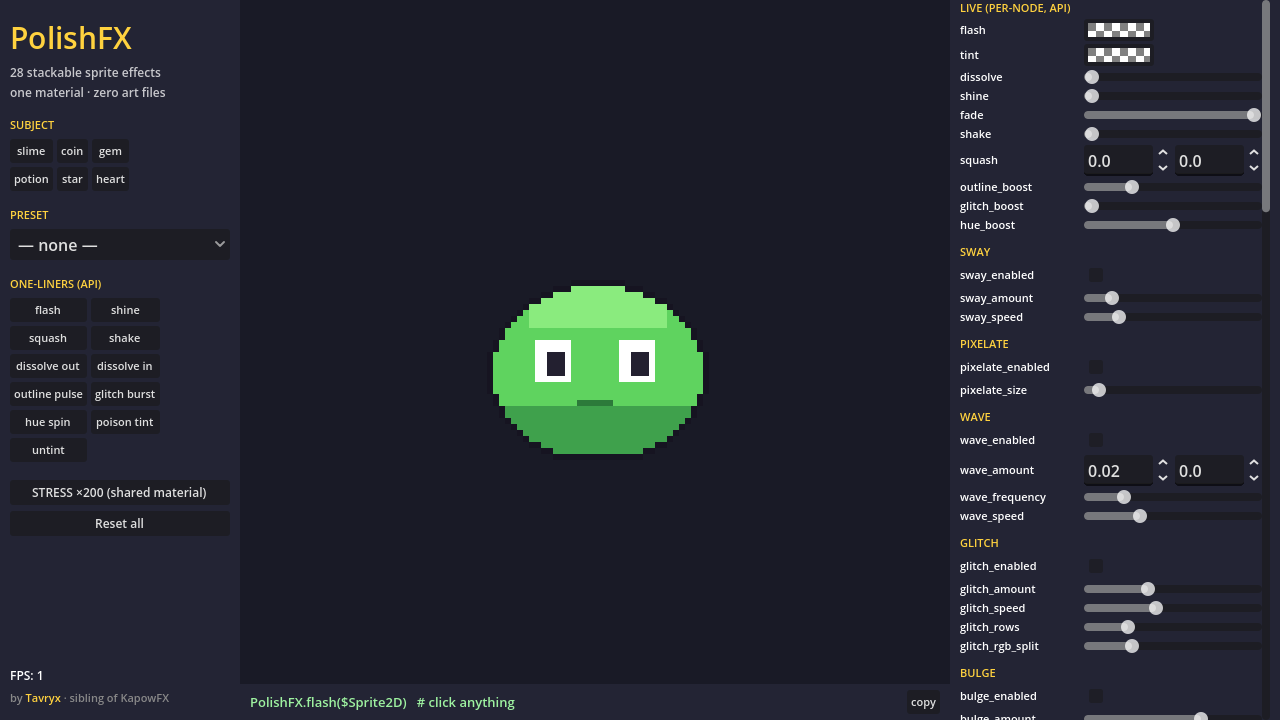The height and width of the screenshot is (720, 1280).
Task: Enable the bulge_enabled checkbox
Action: pyautogui.click(x=1096, y=696)
